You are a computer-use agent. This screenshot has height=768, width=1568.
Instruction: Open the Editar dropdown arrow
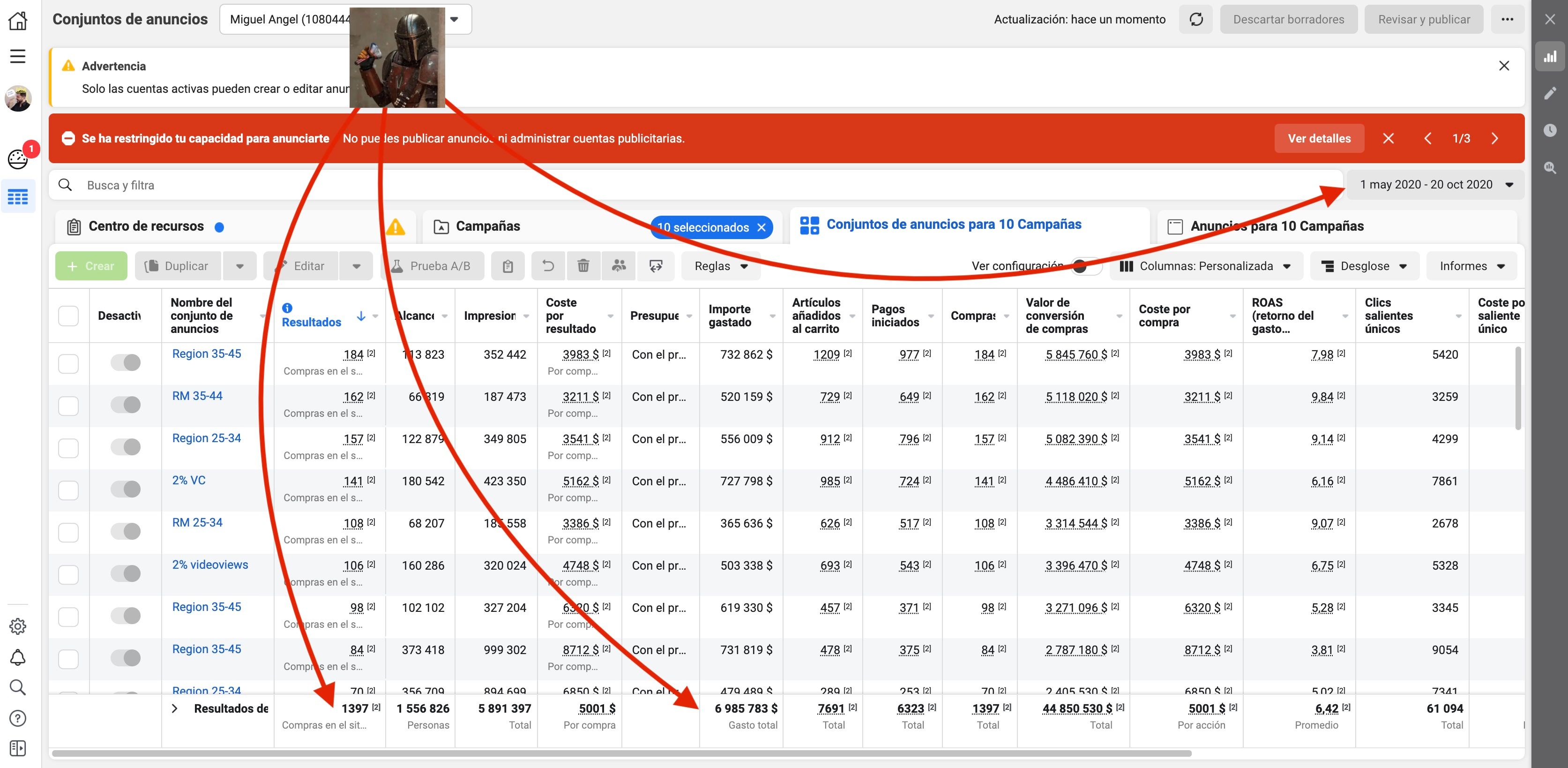click(x=356, y=266)
